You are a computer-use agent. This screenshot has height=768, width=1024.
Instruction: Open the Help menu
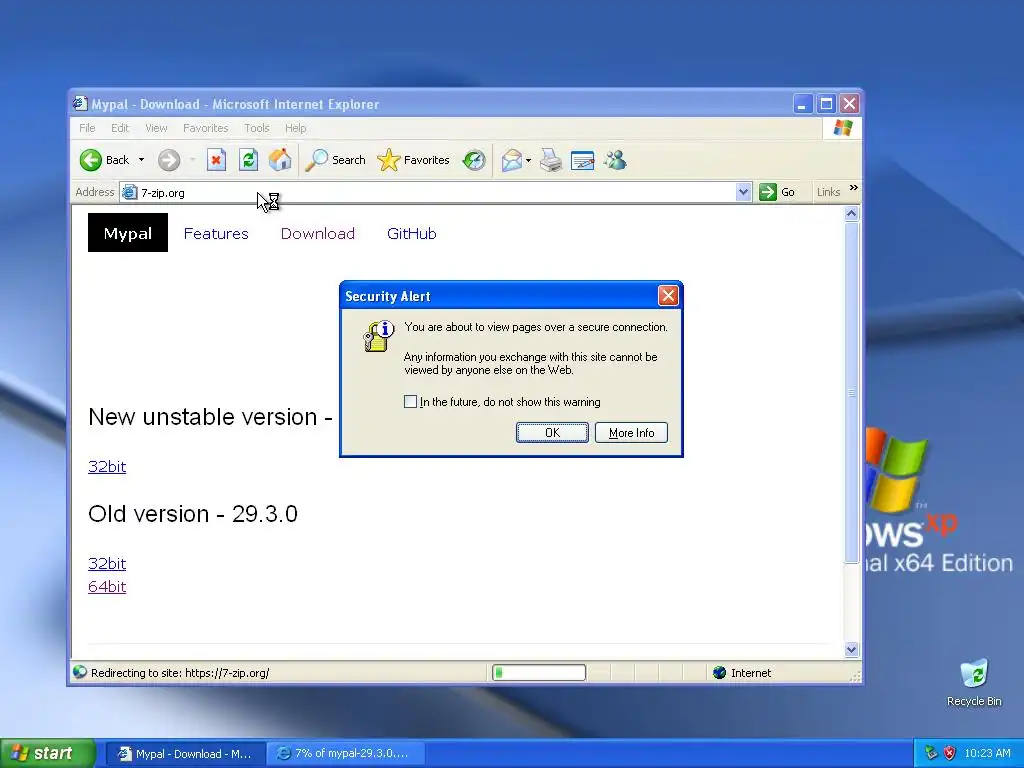295,128
